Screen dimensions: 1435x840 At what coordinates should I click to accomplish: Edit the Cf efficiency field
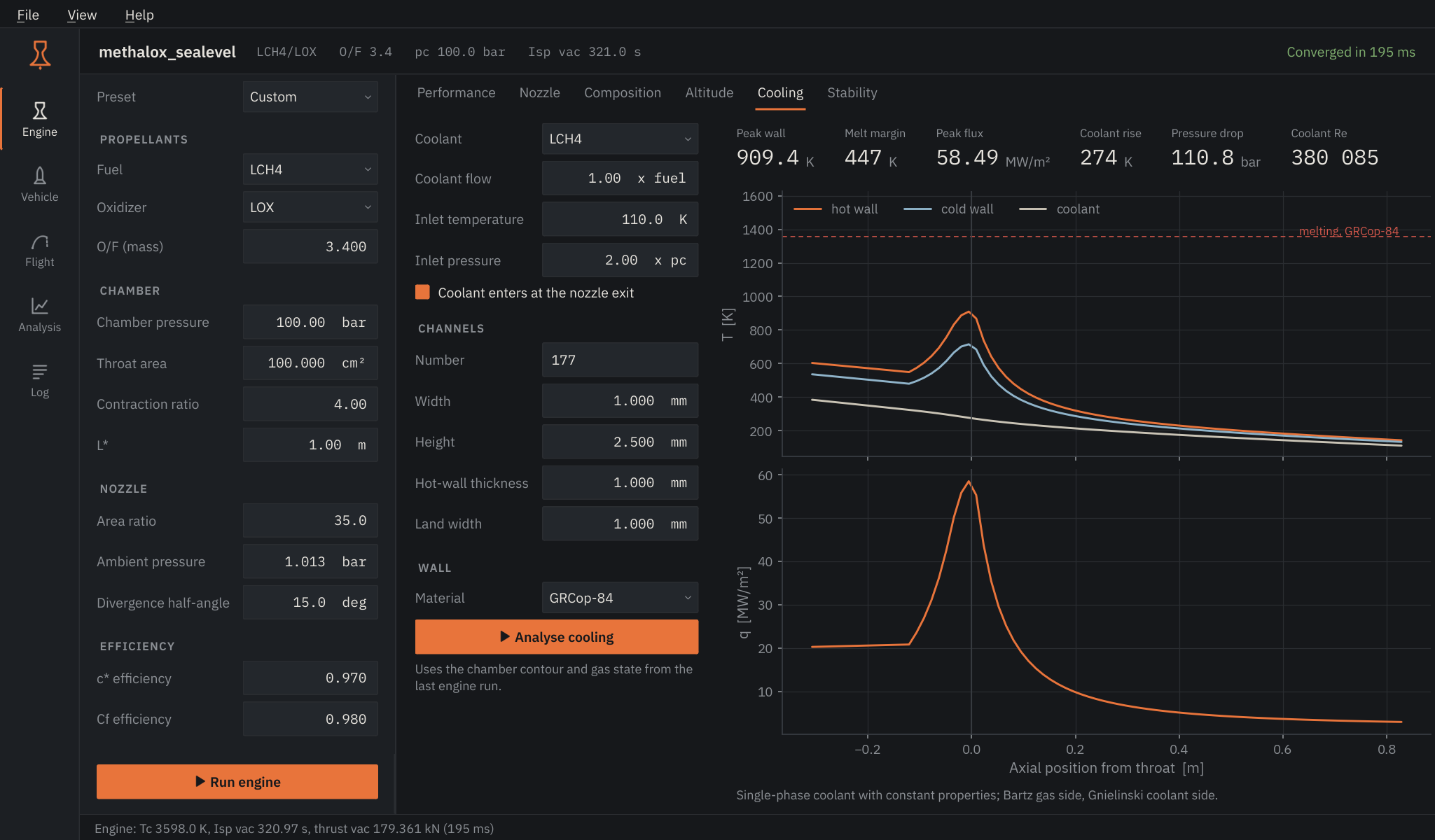[310, 719]
